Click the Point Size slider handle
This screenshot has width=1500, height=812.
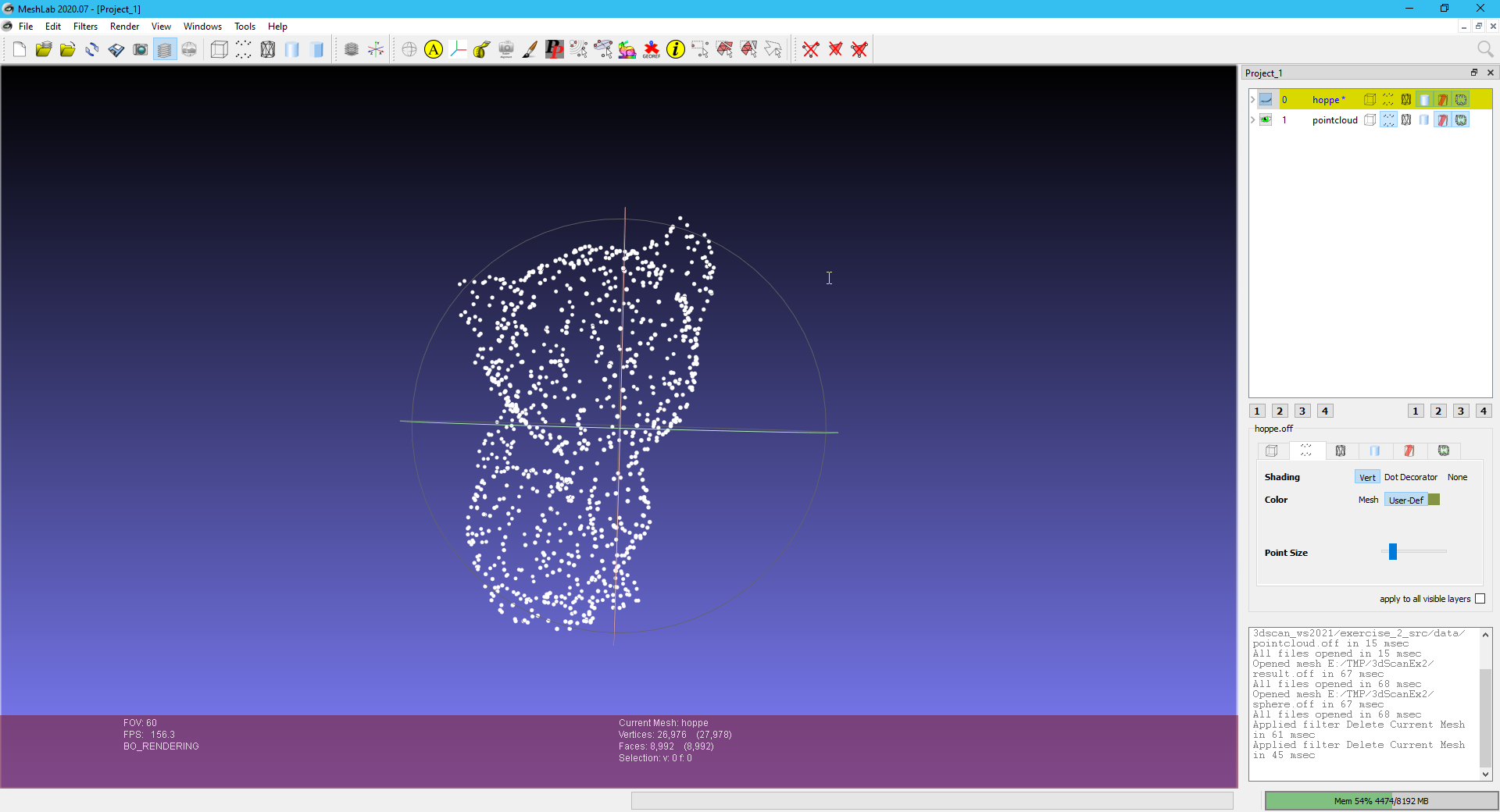coord(1392,552)
